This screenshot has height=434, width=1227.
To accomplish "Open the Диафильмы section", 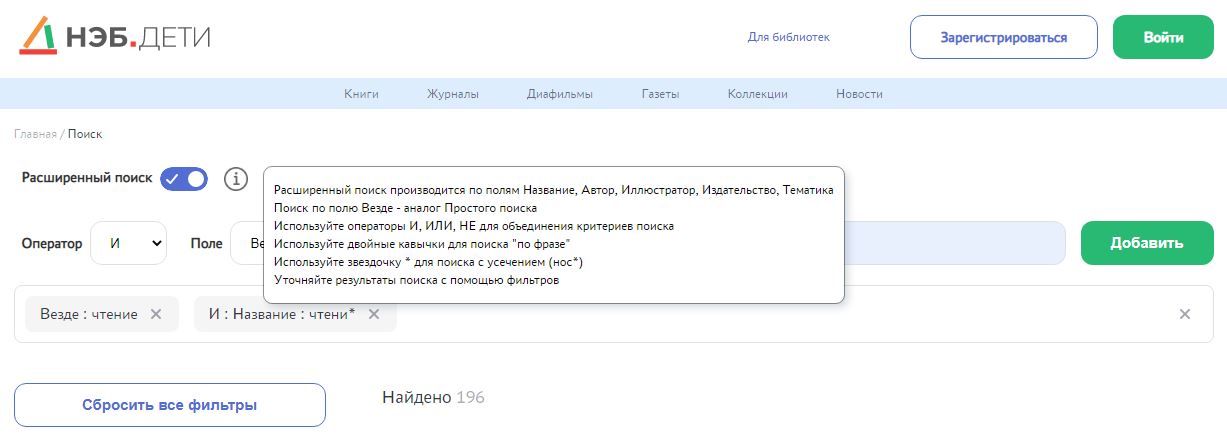I will pos(560,94).
